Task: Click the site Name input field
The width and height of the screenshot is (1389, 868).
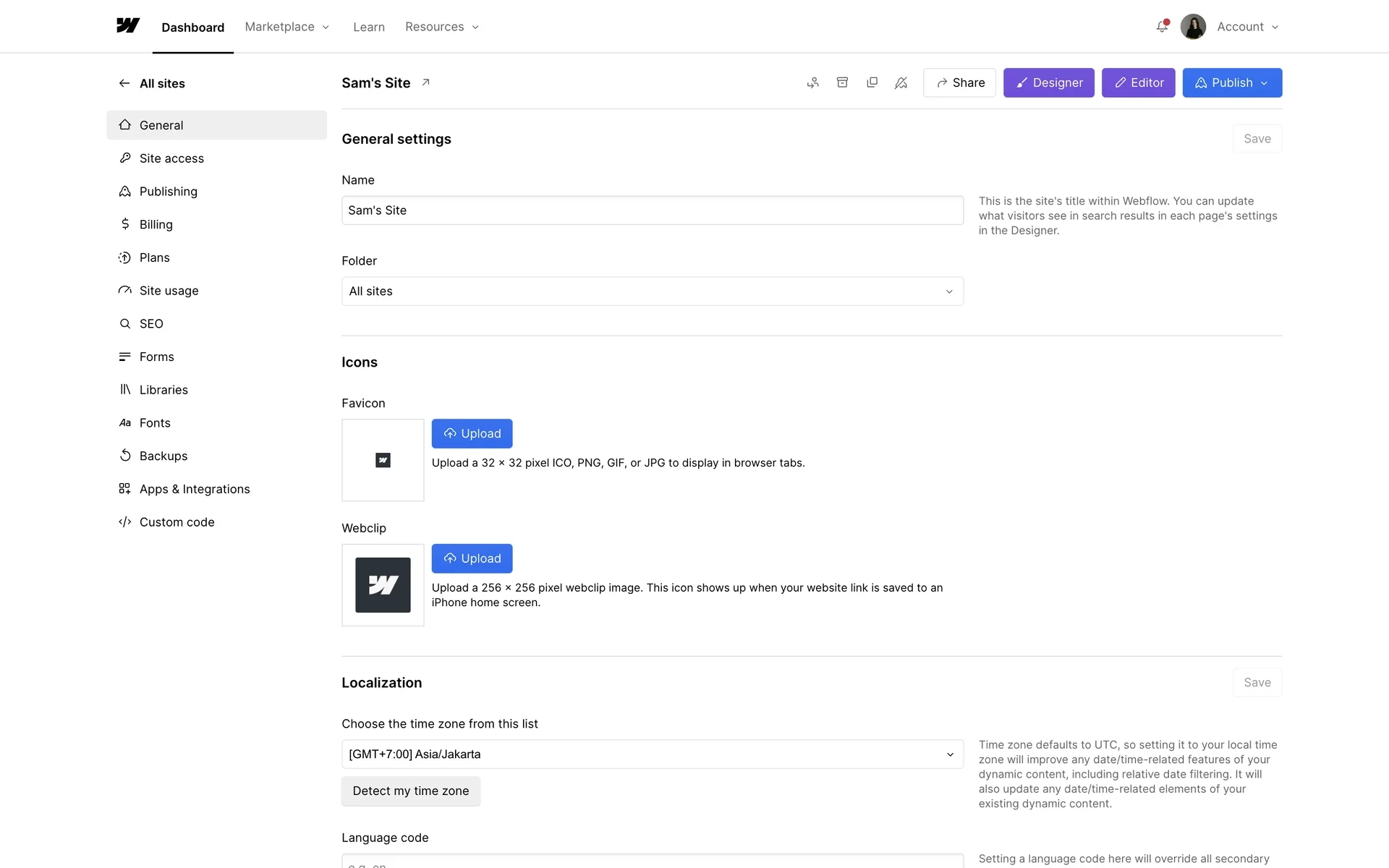Action: tap(653, 210)
